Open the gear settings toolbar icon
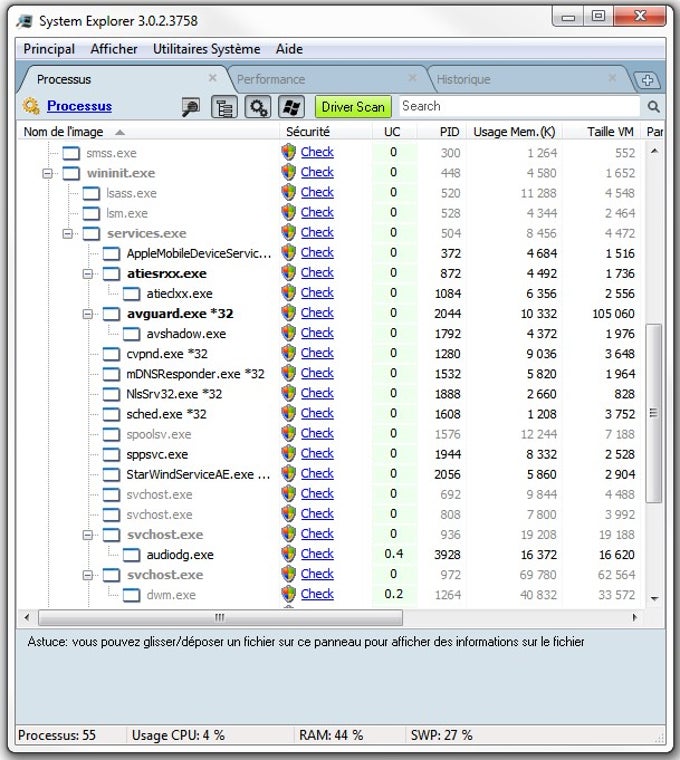Image resolution: width=680 pixels, height=760 pixels. tap(257, 107)
